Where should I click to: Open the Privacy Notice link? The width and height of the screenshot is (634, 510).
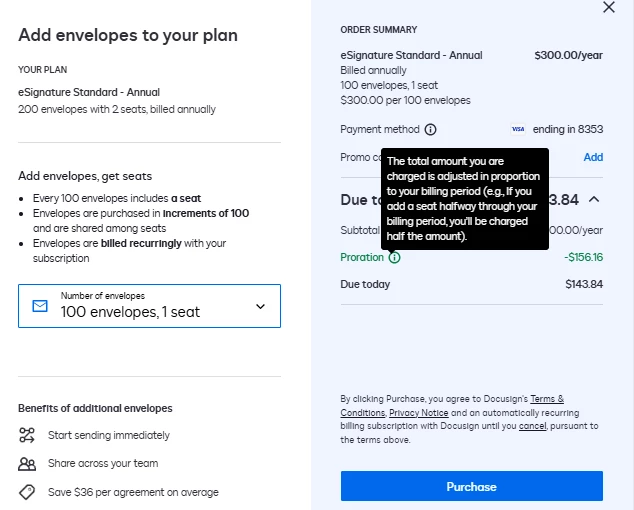pos(418,413)
